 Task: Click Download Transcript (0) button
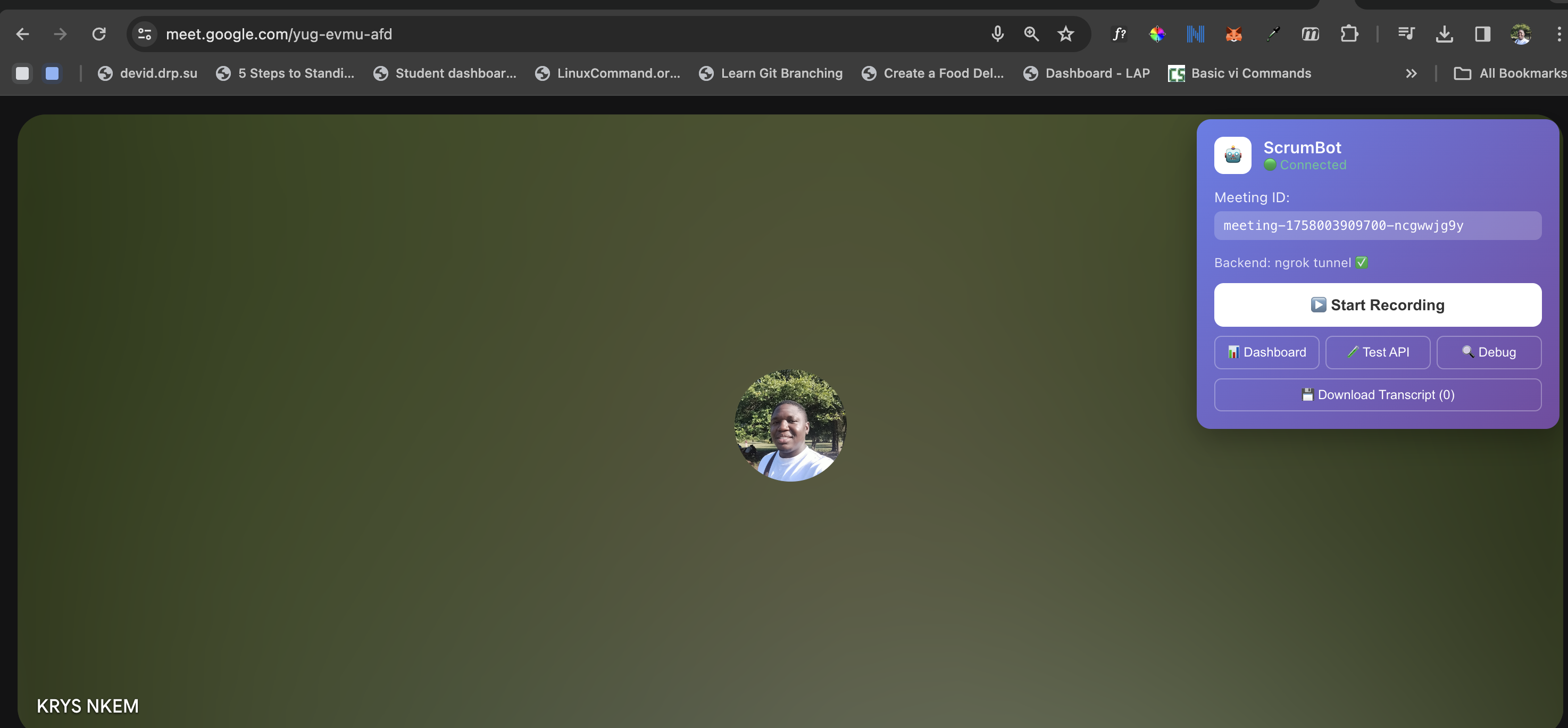click(x=1378, y=395)
